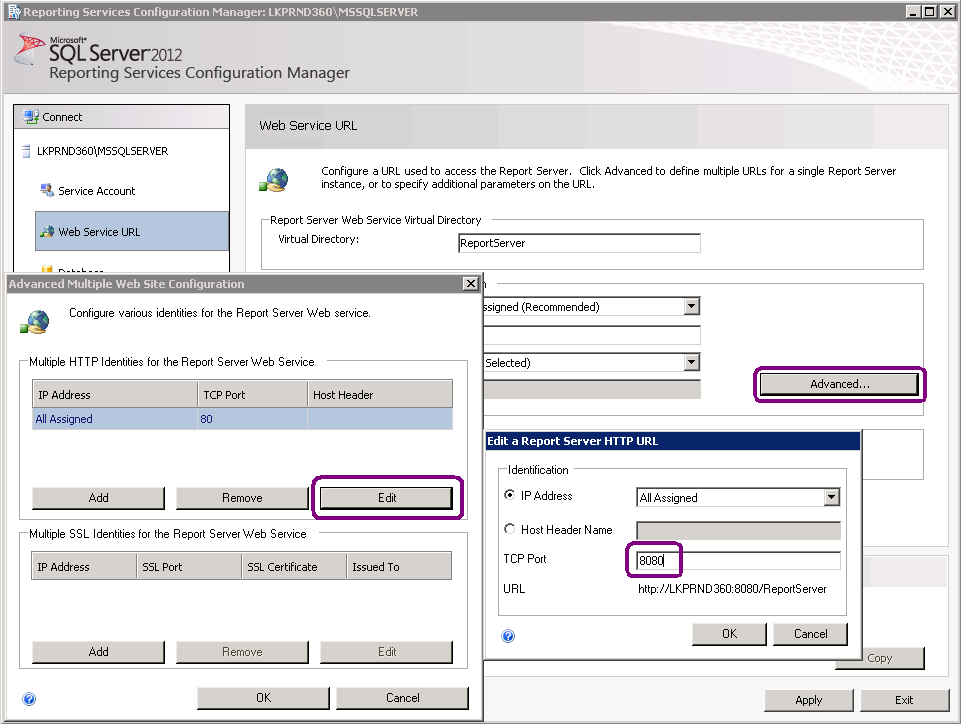This screenshot has width=961, height=724.
Task: Select the Web Service URL sidebar icon
Action: pos(47,232)
